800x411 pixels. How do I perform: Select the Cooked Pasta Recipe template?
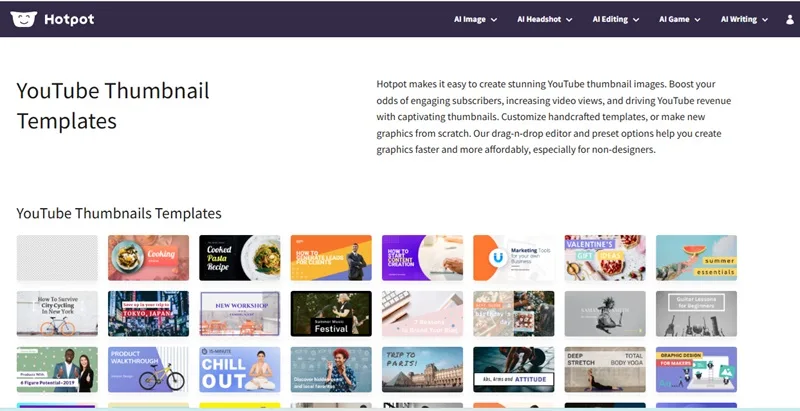pyautogui.click(x=240, y=258)
